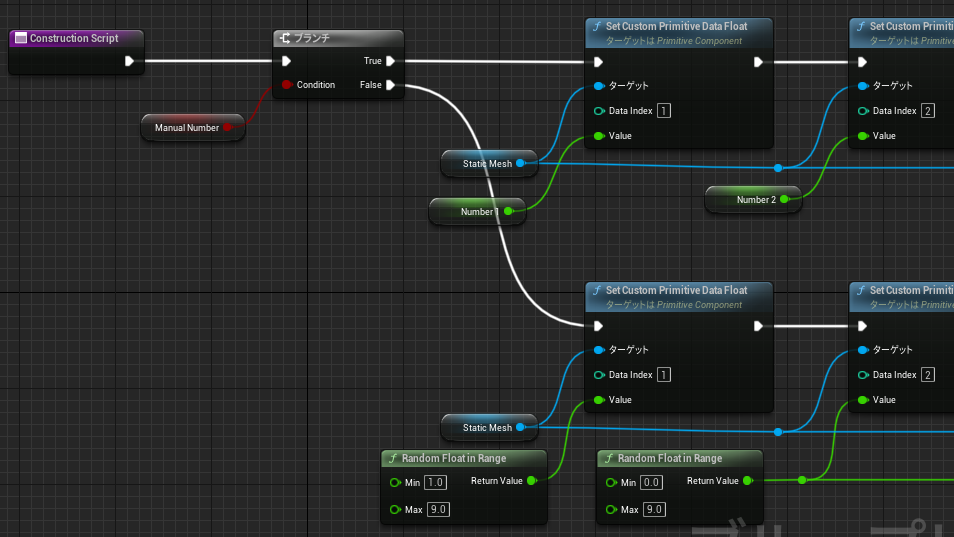The image size is (954, 537).
Task: Click function icon on Random Float with Min 0.0
Action: pos(608,458)
